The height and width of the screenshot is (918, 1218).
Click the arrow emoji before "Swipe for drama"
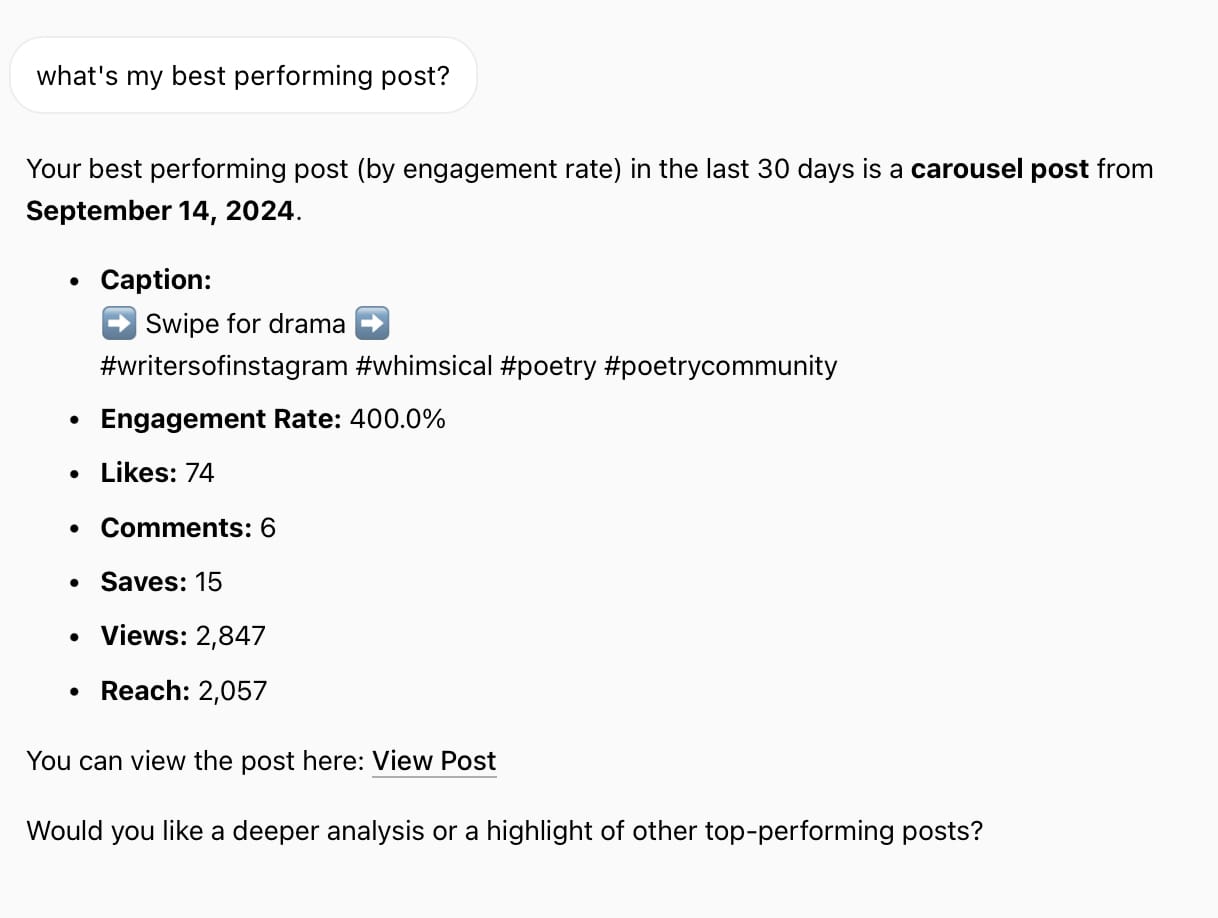118,323
